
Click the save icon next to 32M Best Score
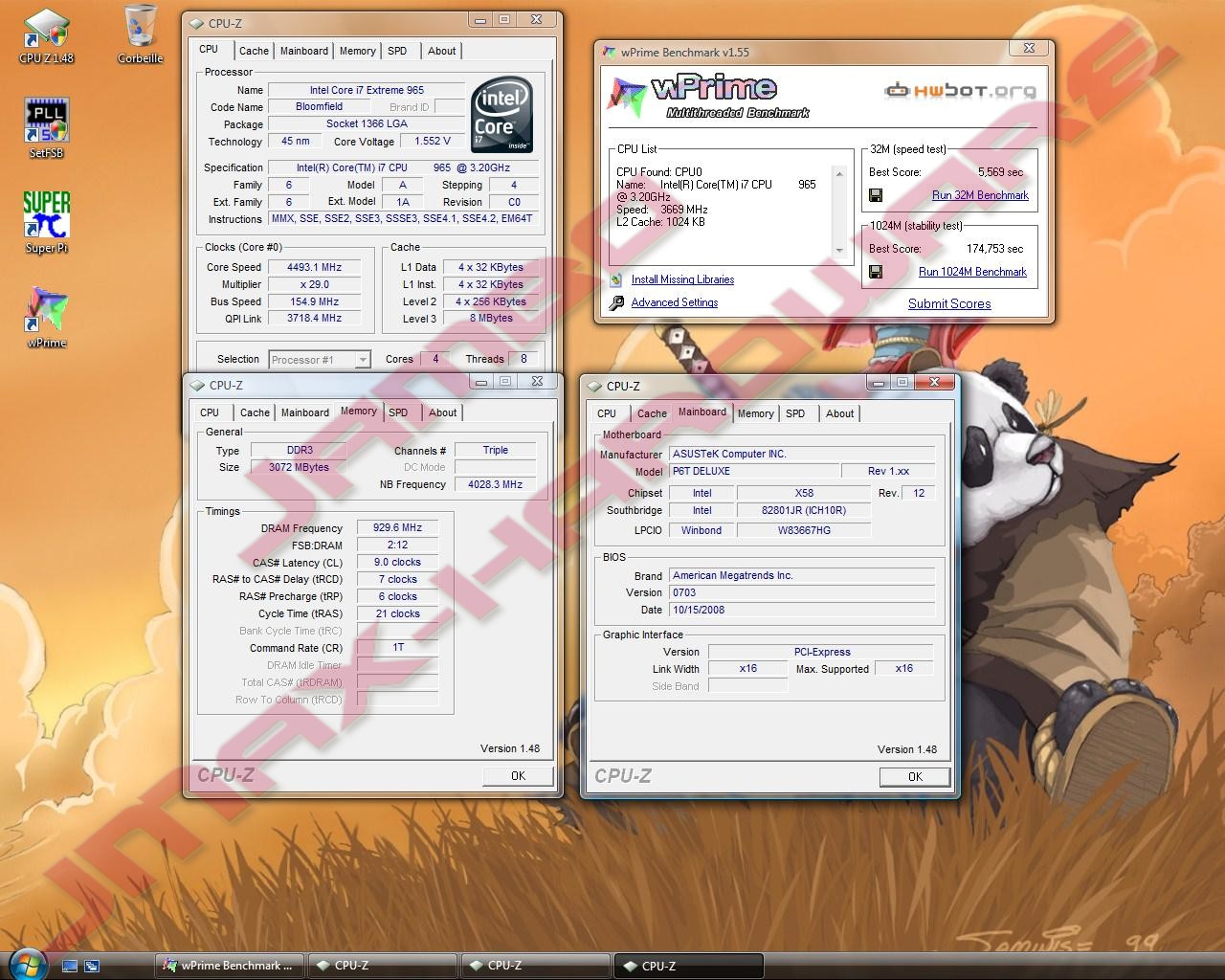876,195
